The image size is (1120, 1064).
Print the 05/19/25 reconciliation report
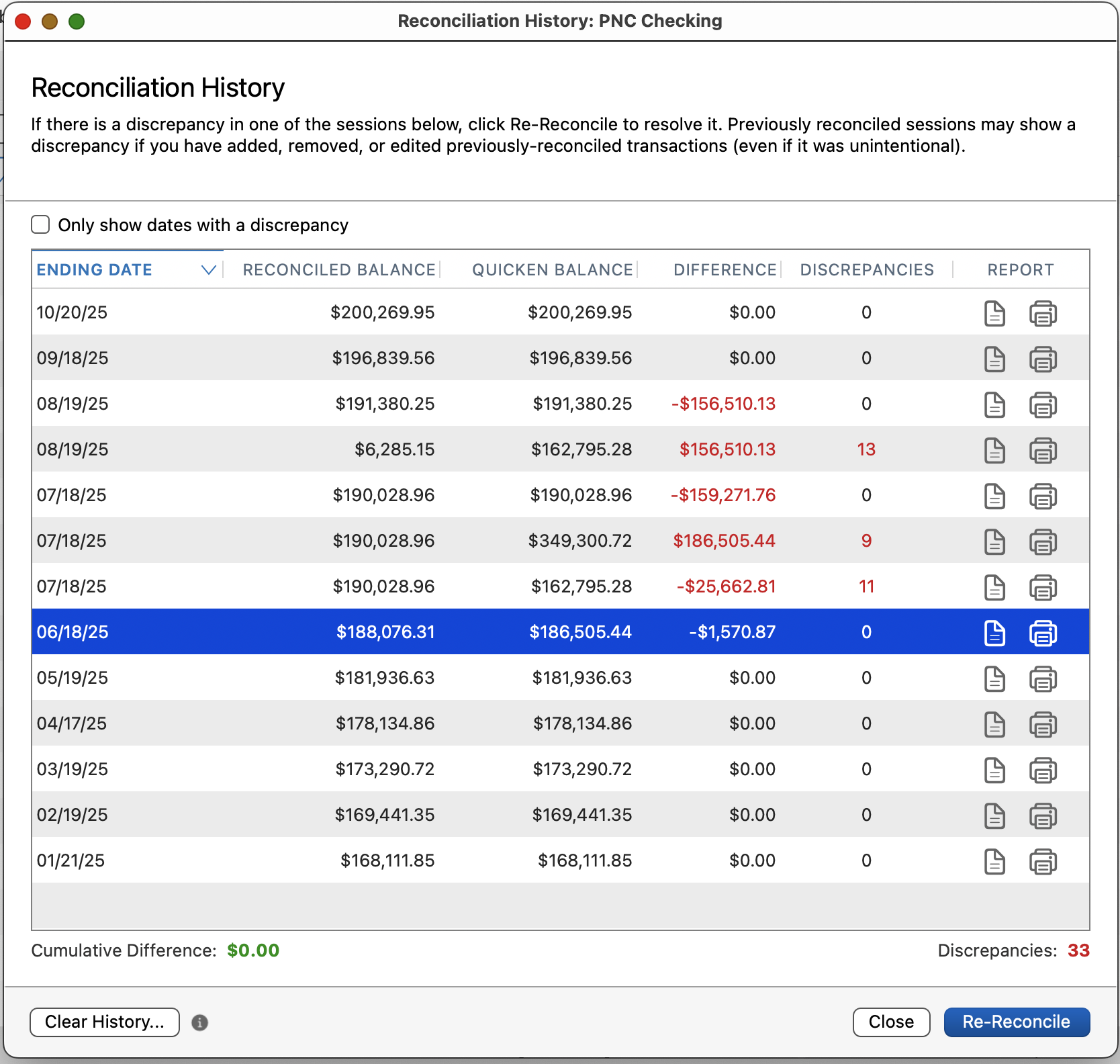(x=1043, y=678)
